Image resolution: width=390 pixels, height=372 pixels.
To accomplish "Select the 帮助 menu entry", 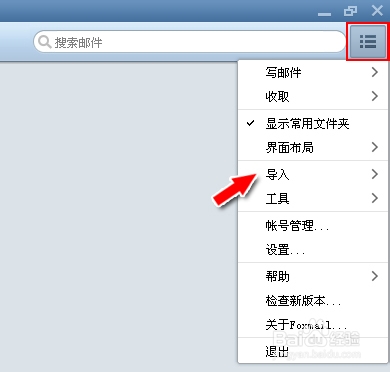I will pyautogui.click(x=313, y=276).
